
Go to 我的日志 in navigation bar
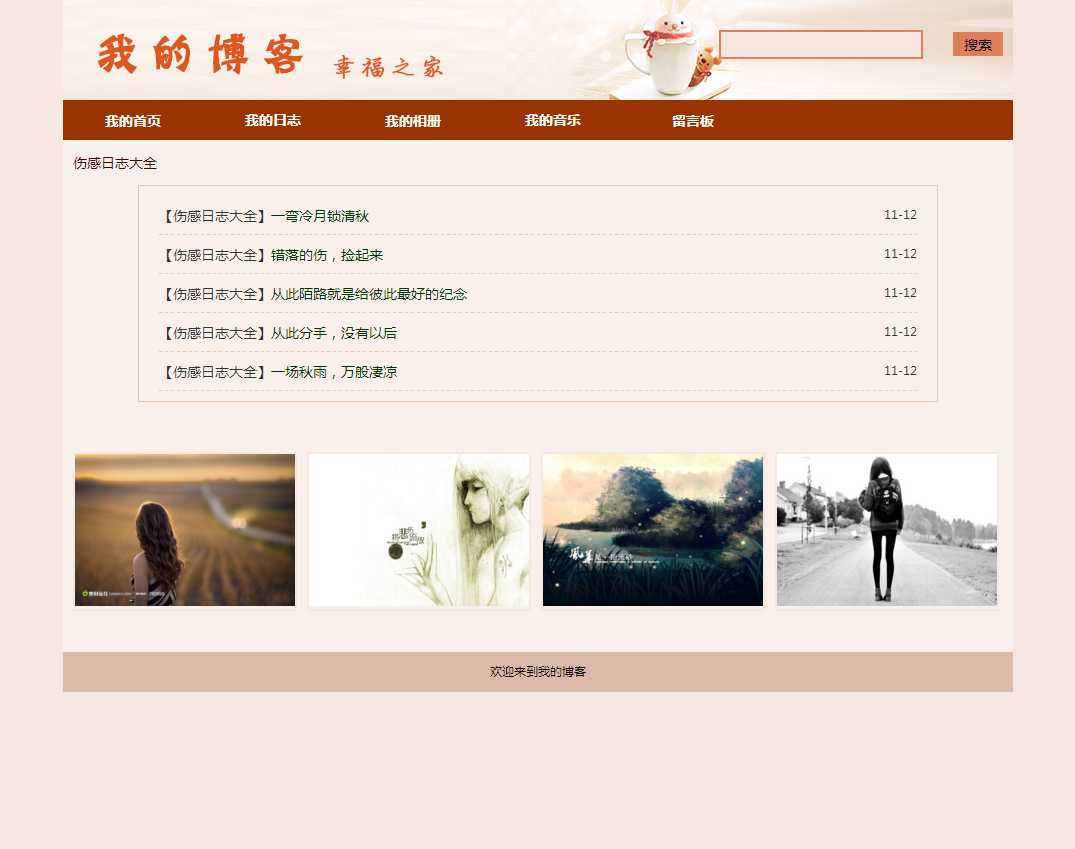[273, 121]
